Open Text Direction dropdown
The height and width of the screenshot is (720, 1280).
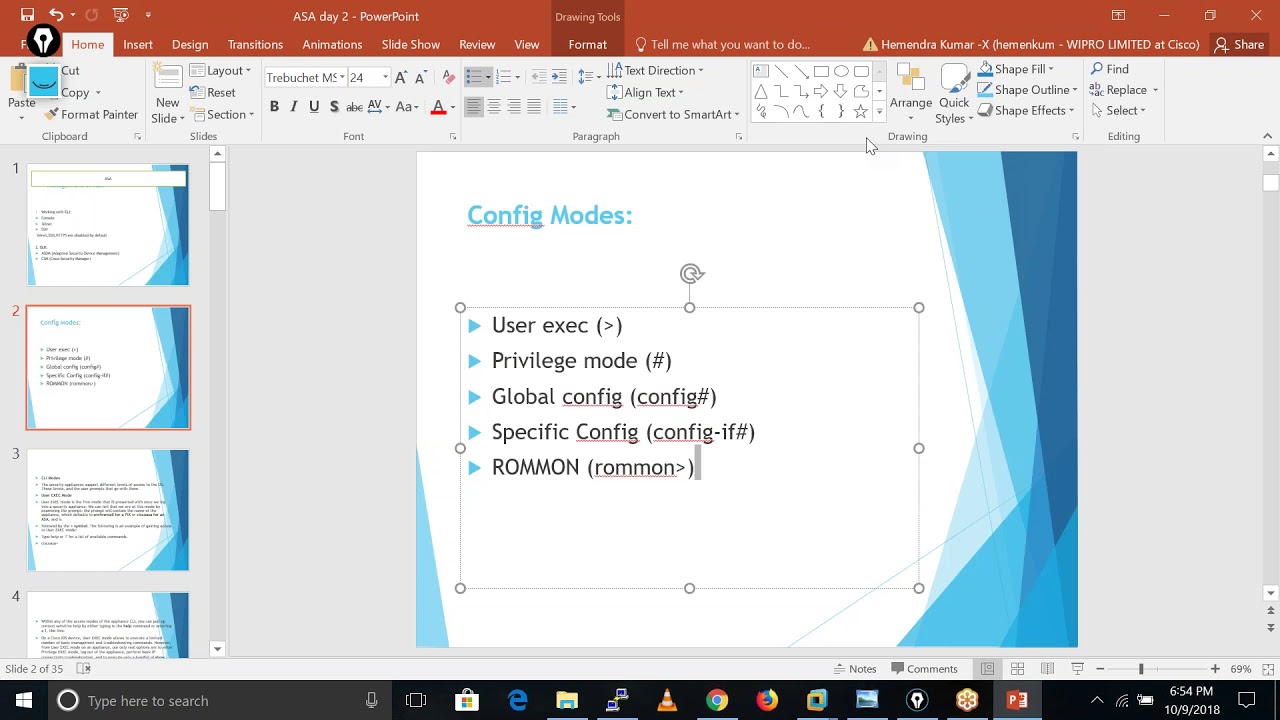(655, 70)
